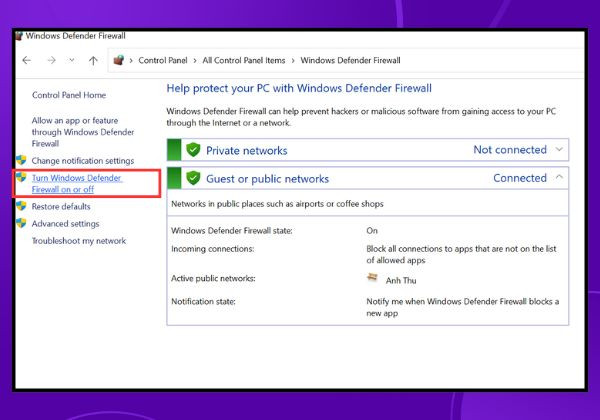600x420 pixels.
Task: Click the Guest or public networks heading
Action: point(267,179)
